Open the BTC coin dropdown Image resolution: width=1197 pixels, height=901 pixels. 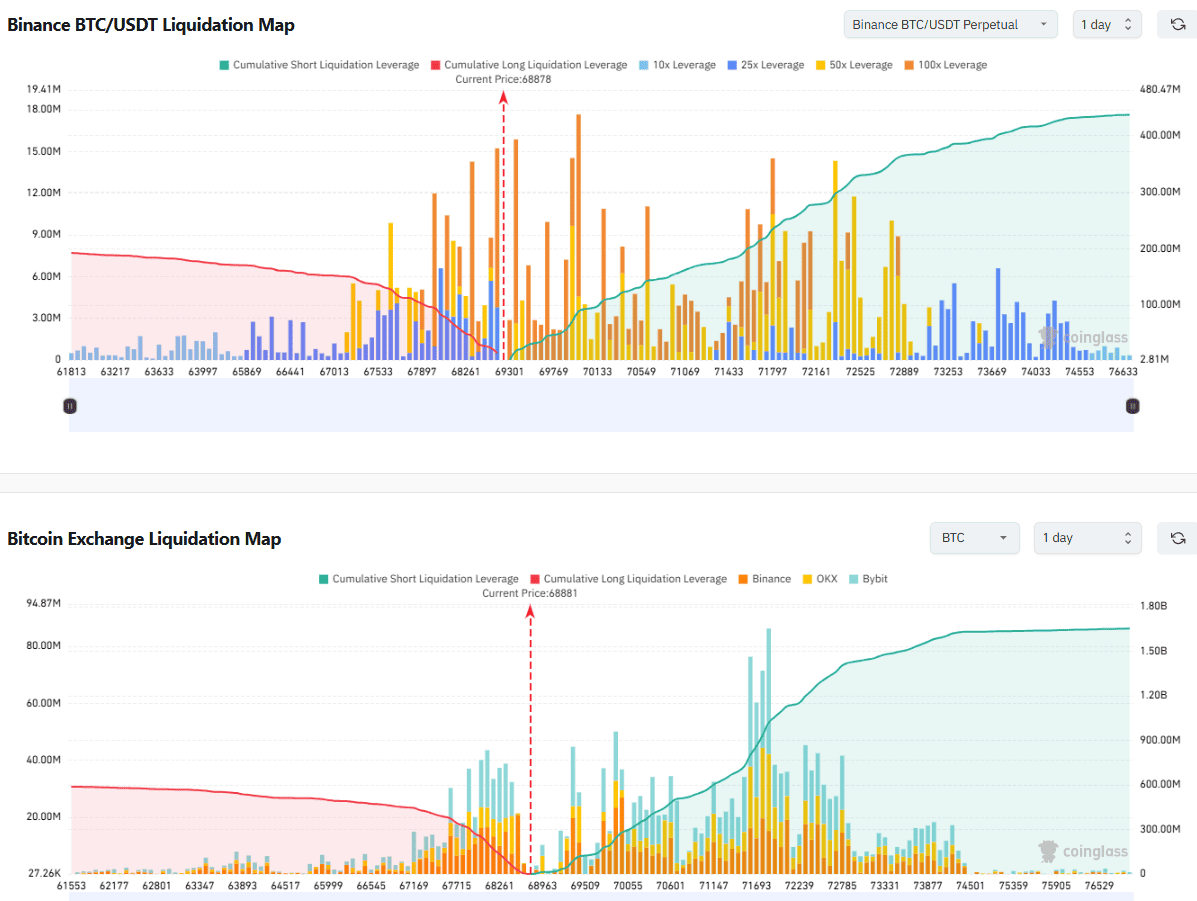974,538
